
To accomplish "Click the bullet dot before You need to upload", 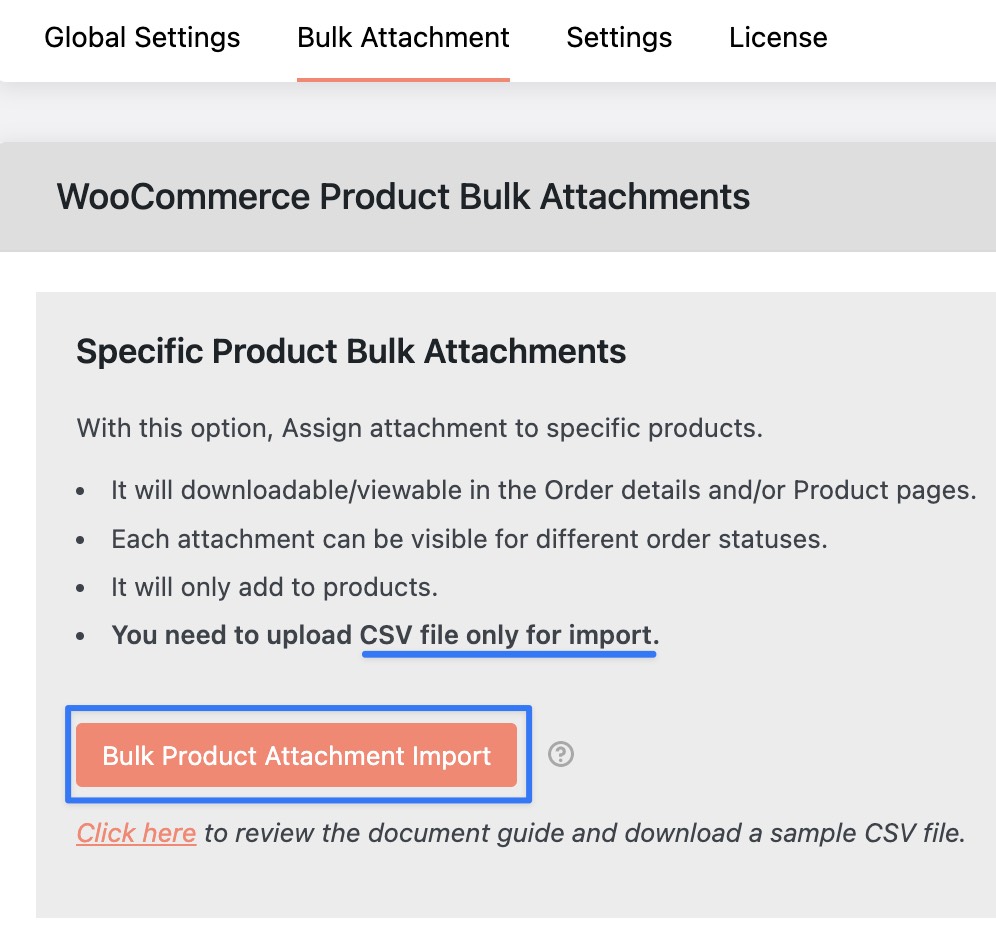I will pos(80,636).
